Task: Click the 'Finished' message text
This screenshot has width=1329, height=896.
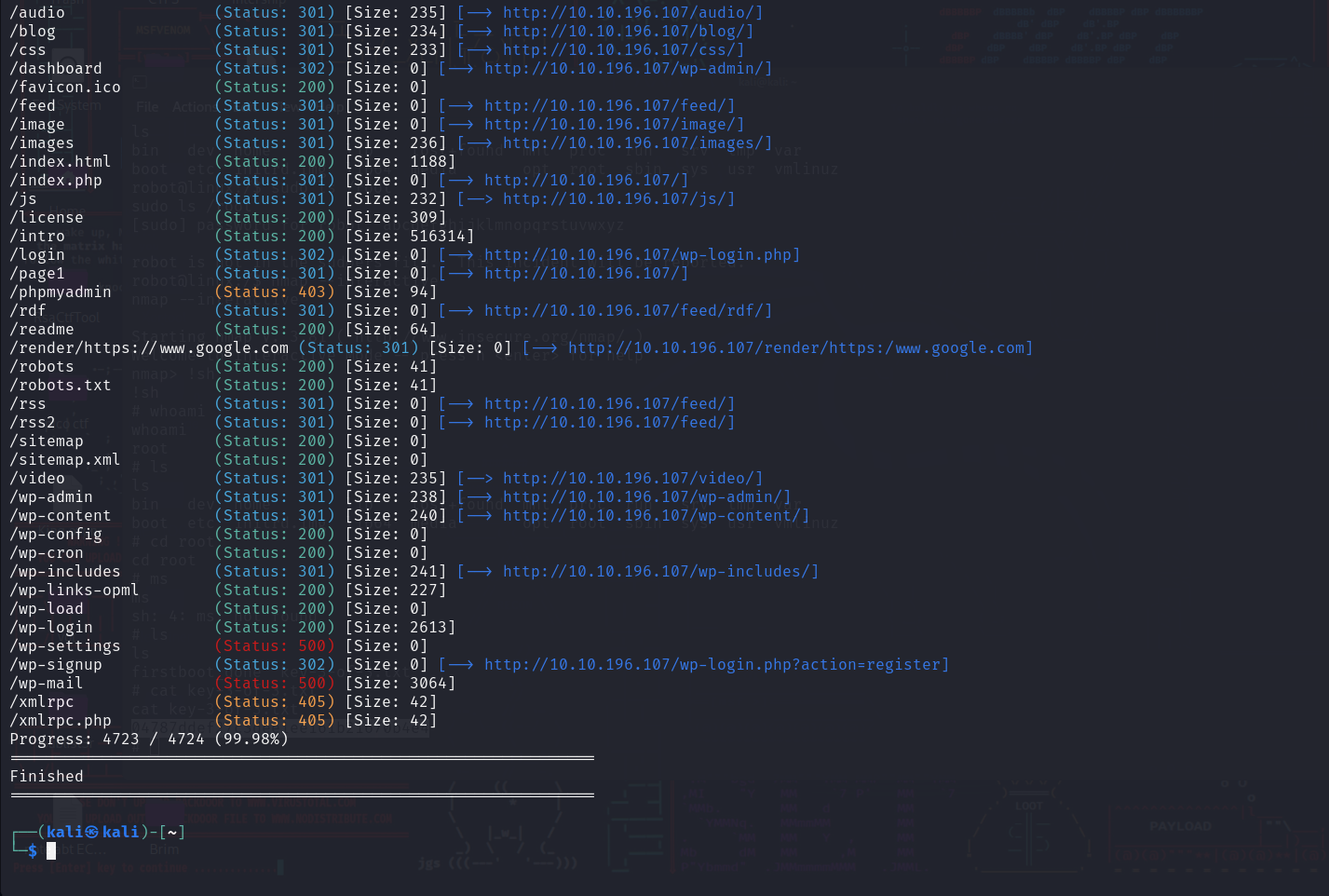Action: point(47,776)
